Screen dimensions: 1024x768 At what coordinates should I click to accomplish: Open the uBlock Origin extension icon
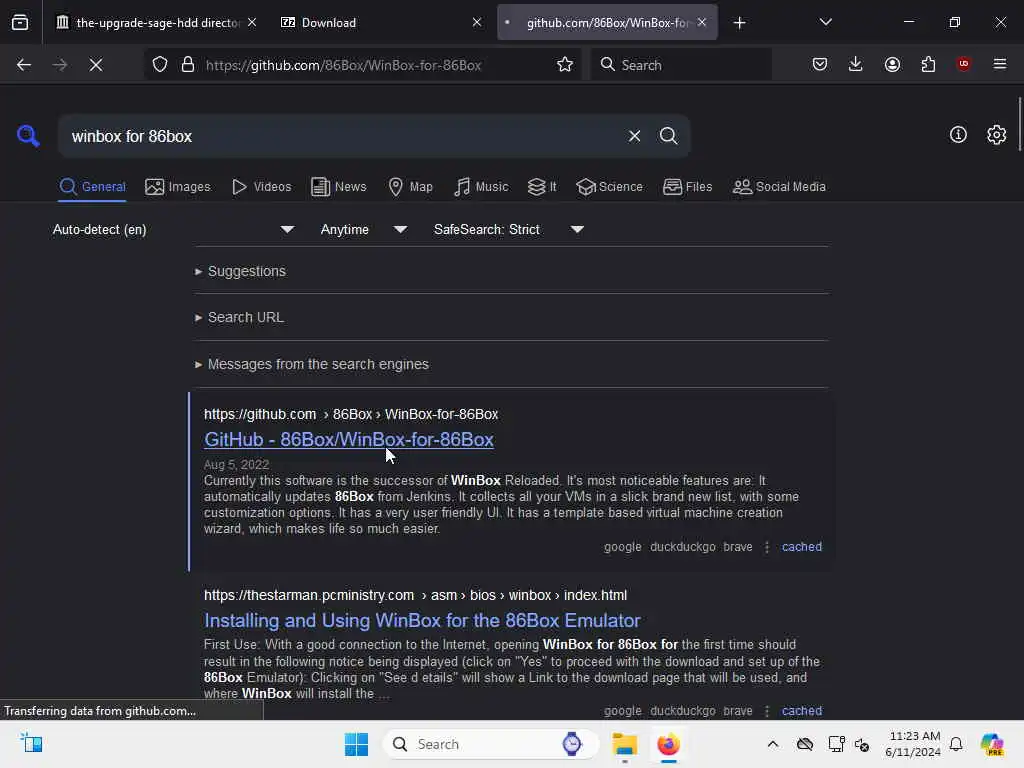coord(963,64)
